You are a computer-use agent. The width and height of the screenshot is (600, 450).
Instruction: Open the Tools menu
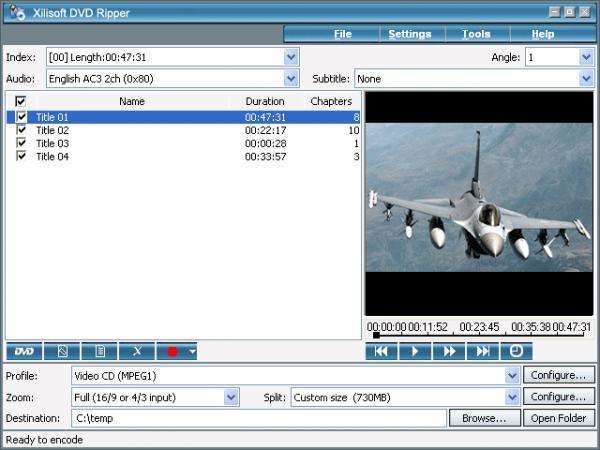[476, 34]
